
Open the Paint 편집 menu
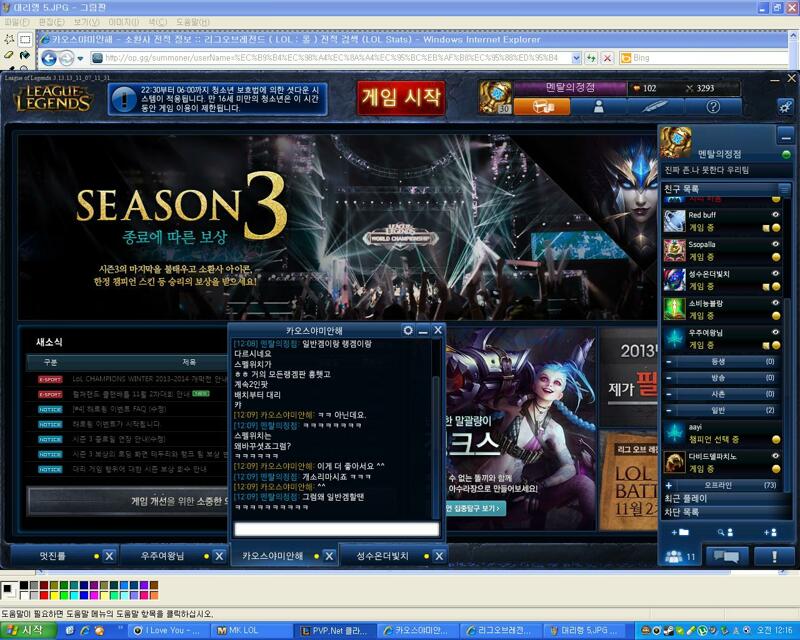(x=52, y=22)
